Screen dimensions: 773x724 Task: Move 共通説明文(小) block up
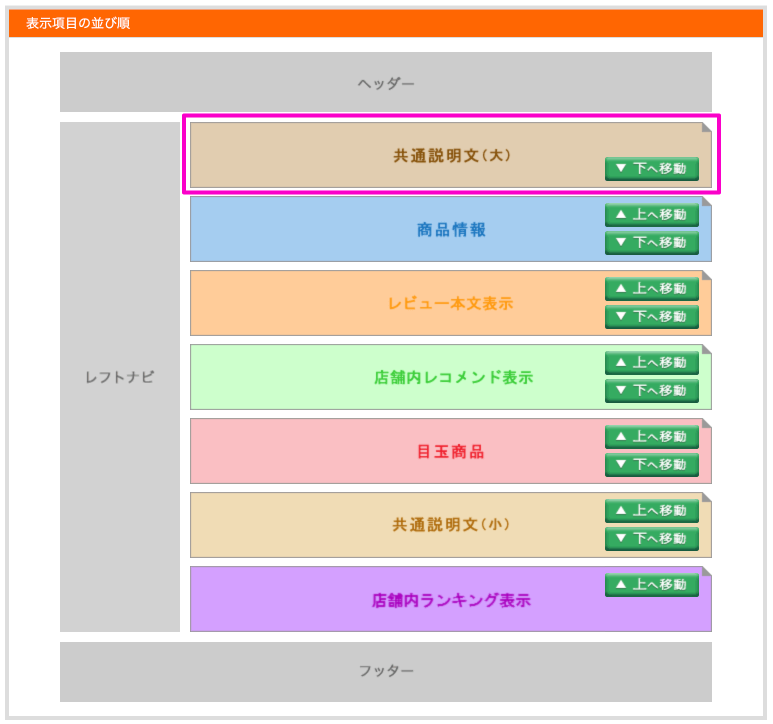pos(651,511)
